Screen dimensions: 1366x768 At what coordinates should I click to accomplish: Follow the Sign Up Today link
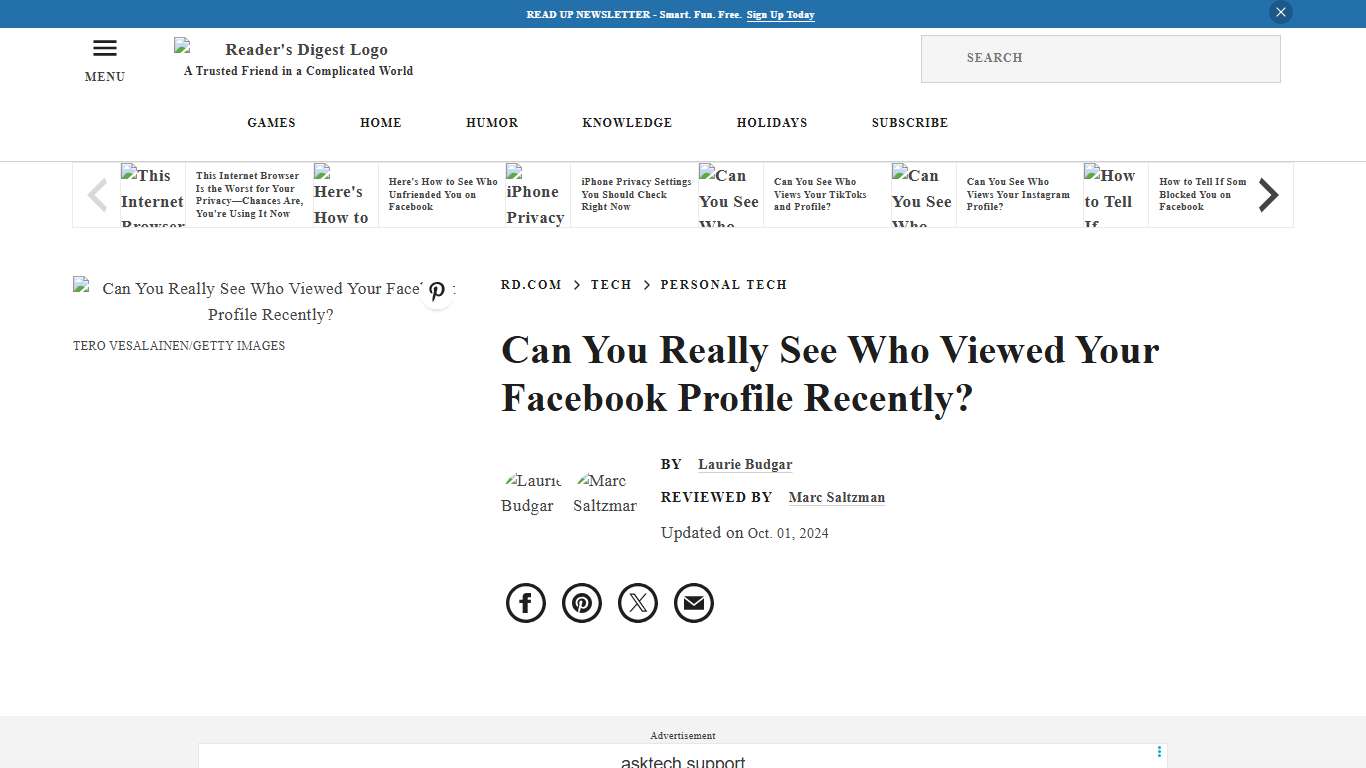[780, 14]
